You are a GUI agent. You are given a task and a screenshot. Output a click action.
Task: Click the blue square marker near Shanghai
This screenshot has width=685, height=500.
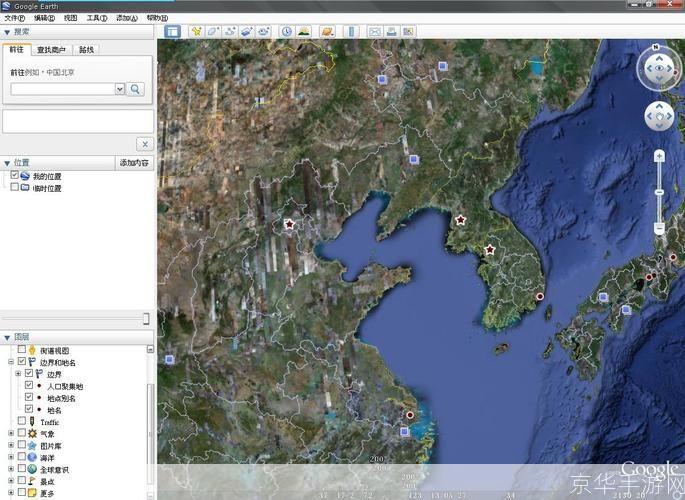405,432
